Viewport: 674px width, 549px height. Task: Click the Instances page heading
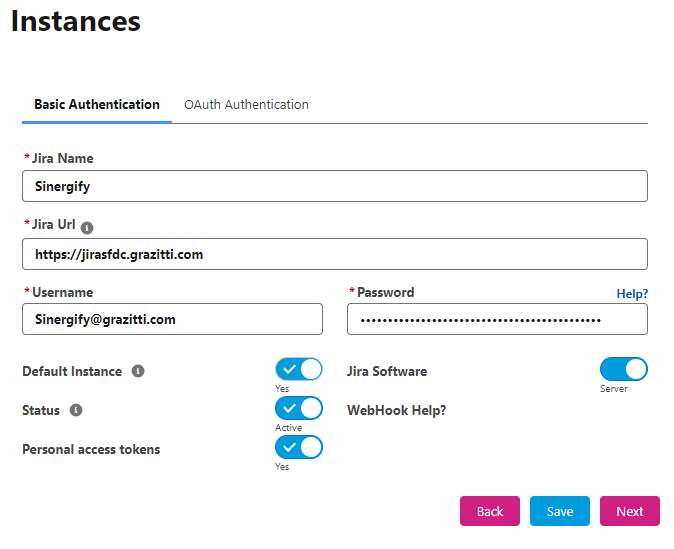tap(76, 21)
